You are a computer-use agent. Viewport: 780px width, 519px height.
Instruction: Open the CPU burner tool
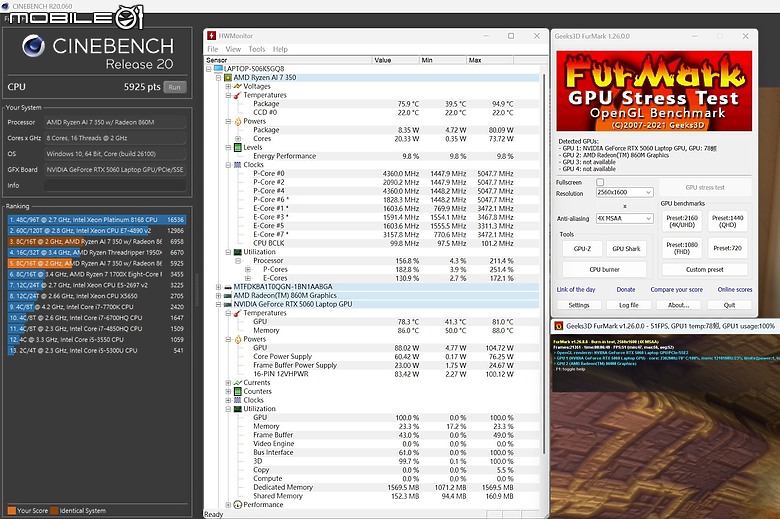coord(604,270)
